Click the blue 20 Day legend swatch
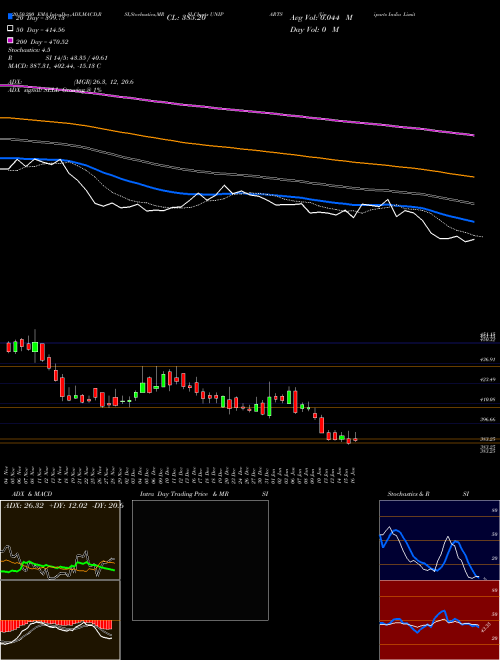 [x=10, y=17]
